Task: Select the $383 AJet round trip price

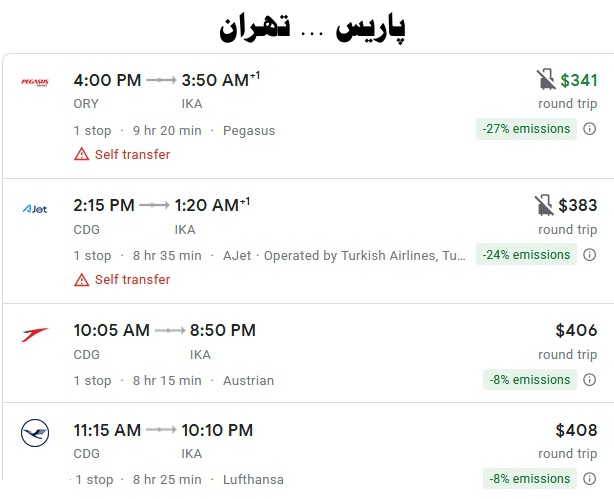Action: tap(578, 206)
